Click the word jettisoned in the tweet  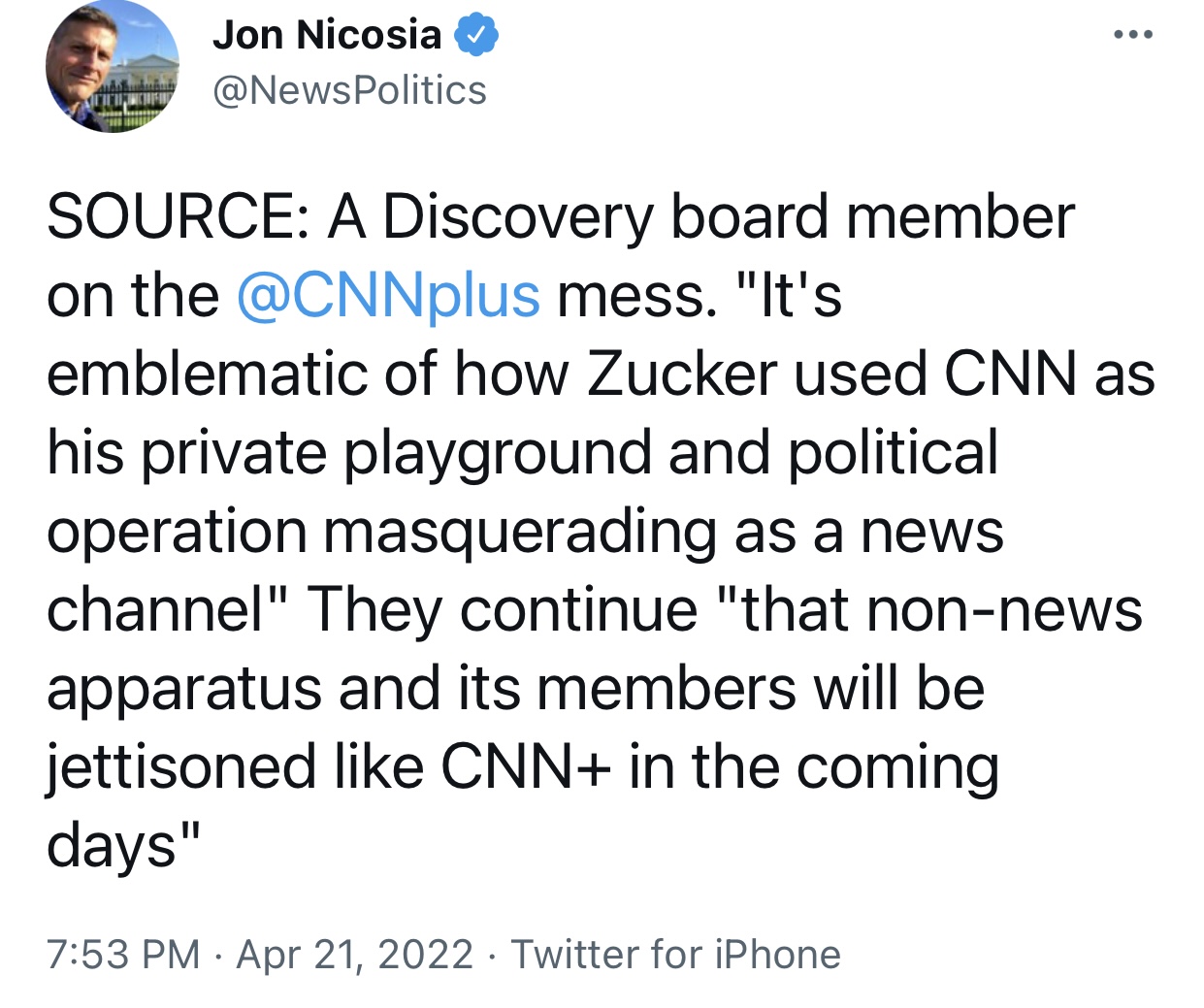(181, 767)
